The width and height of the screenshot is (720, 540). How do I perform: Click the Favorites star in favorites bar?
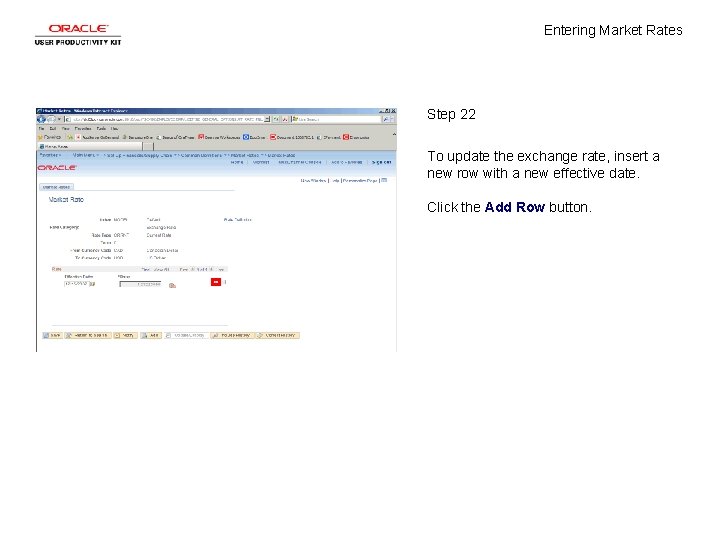(40, 137)
